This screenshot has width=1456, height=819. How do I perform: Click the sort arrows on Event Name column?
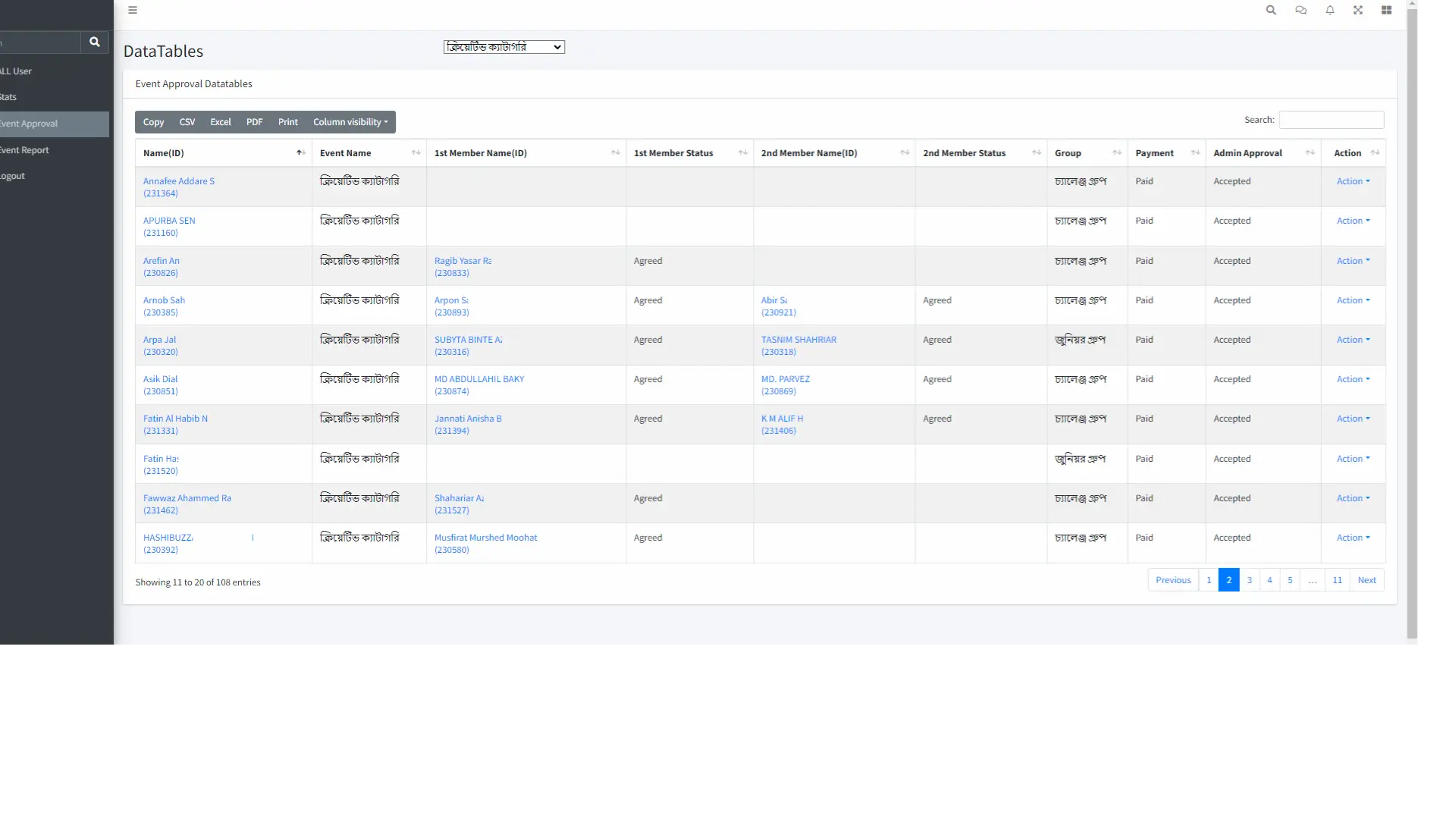click(416, 152)
